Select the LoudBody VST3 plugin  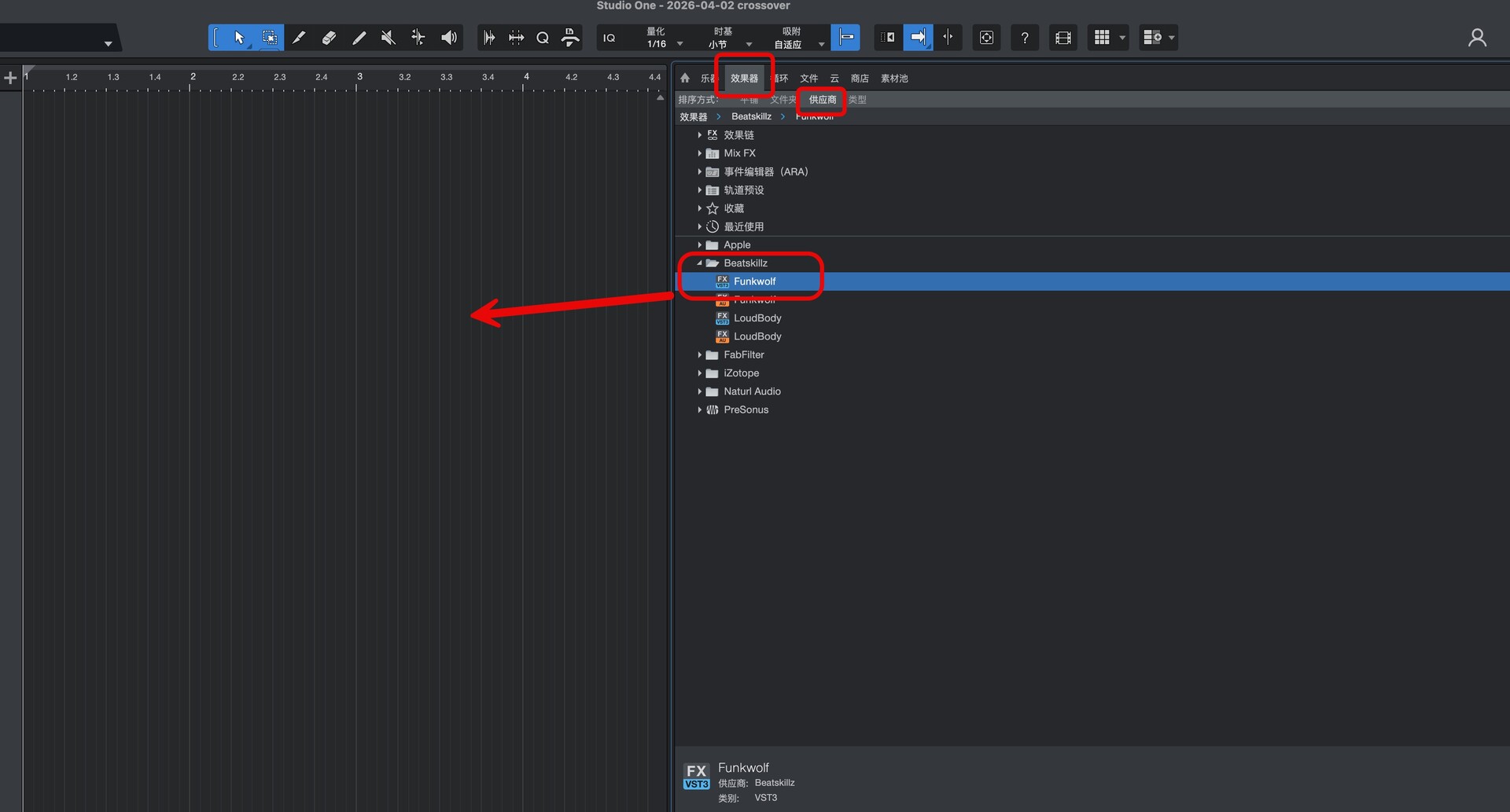pyautogui.click(x=757, y=318)
